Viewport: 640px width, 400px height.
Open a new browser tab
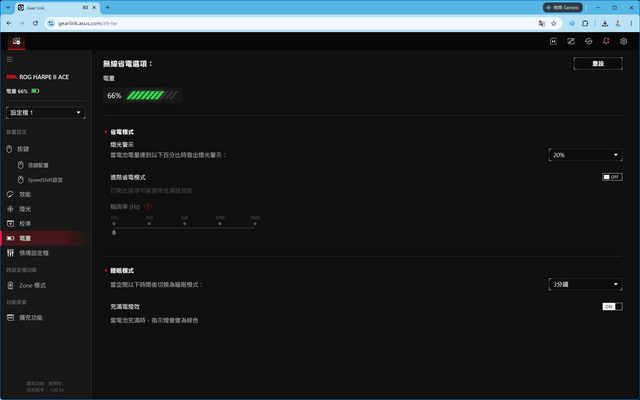pos(107,7)
